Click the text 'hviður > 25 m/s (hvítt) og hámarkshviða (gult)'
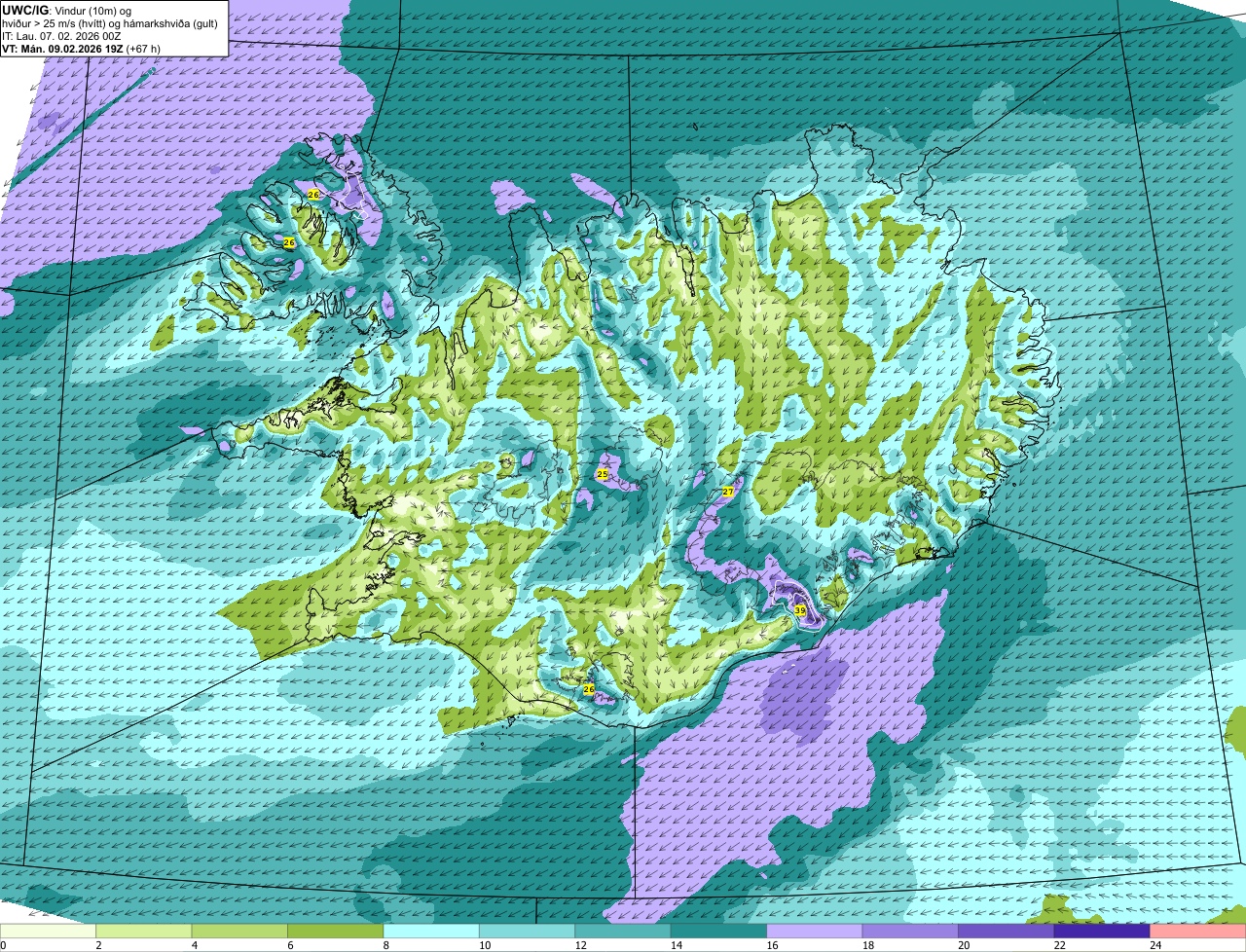1246x952 pixels. (109, 23)
